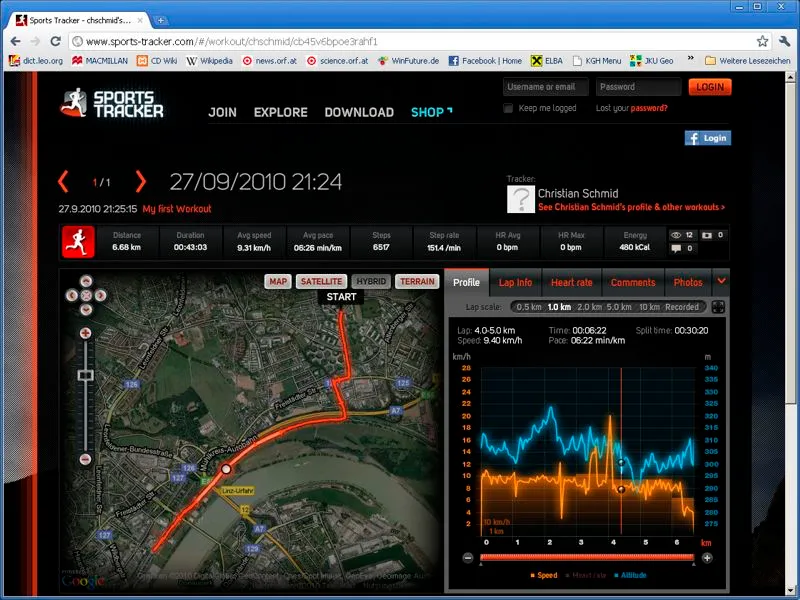Switch to the Profile tab

(466, 283)
